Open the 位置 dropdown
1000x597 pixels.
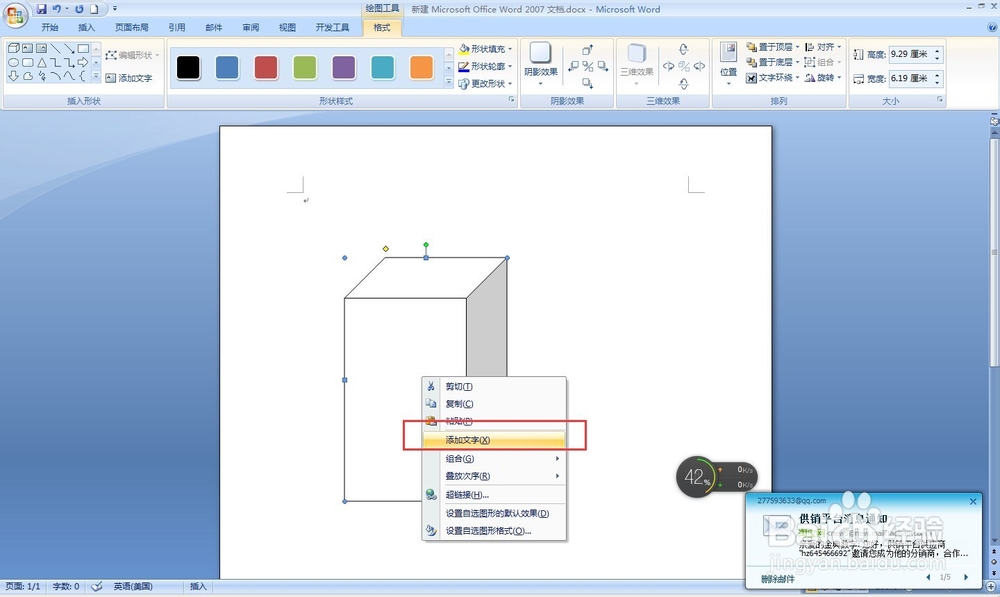(728, 64)
